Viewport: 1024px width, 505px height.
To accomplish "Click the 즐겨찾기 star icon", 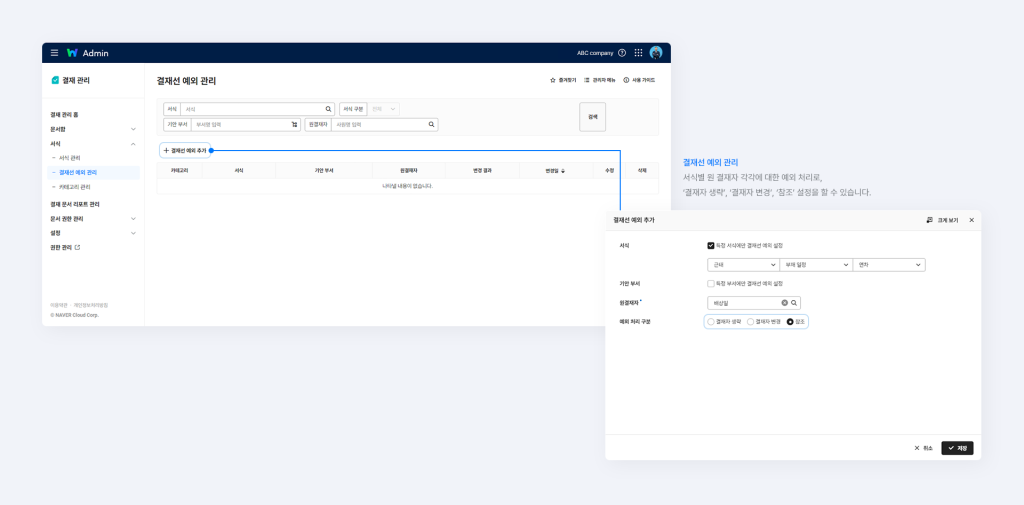I will tap(553, 80).
